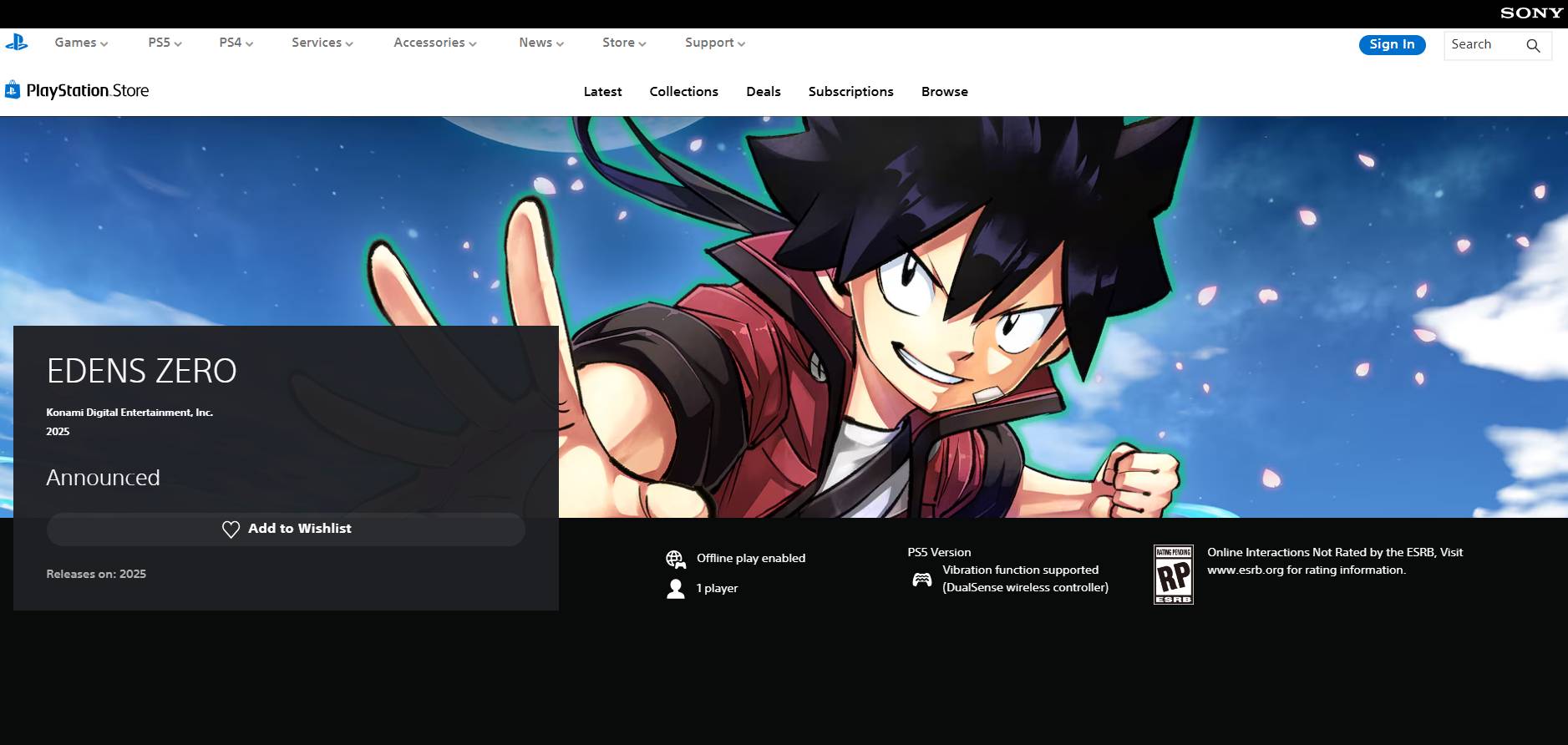
Task: Go to the Latest tab
Action: [602, 92]
